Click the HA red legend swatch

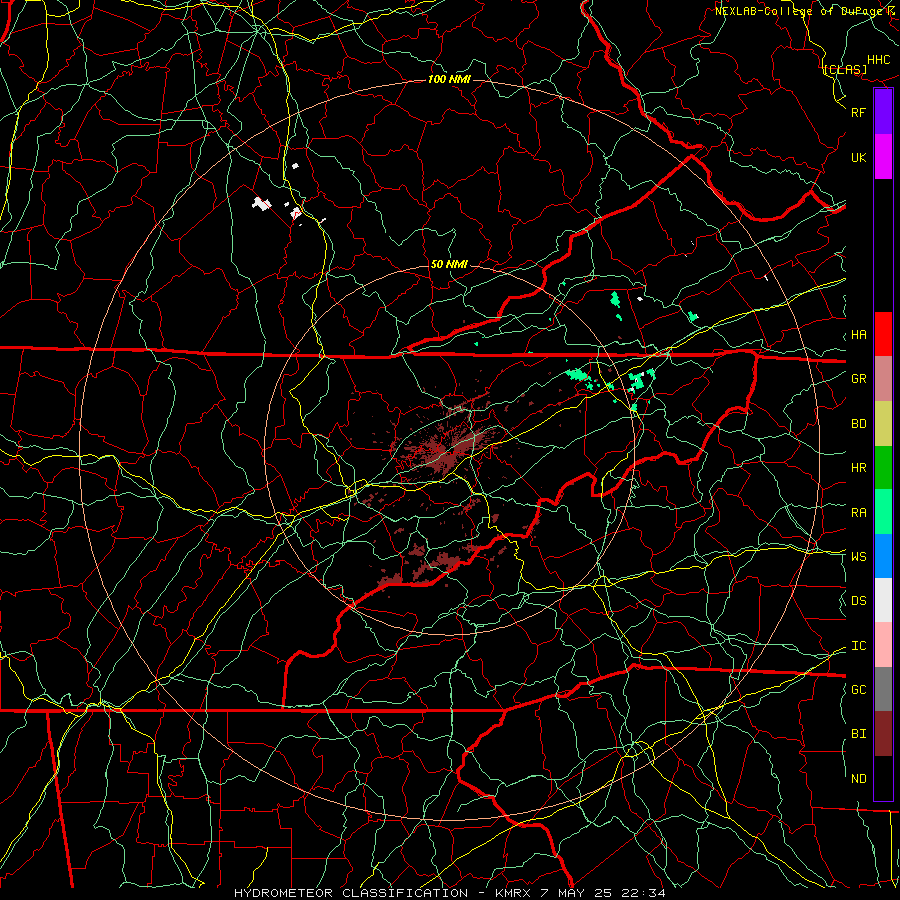point(883,334)
